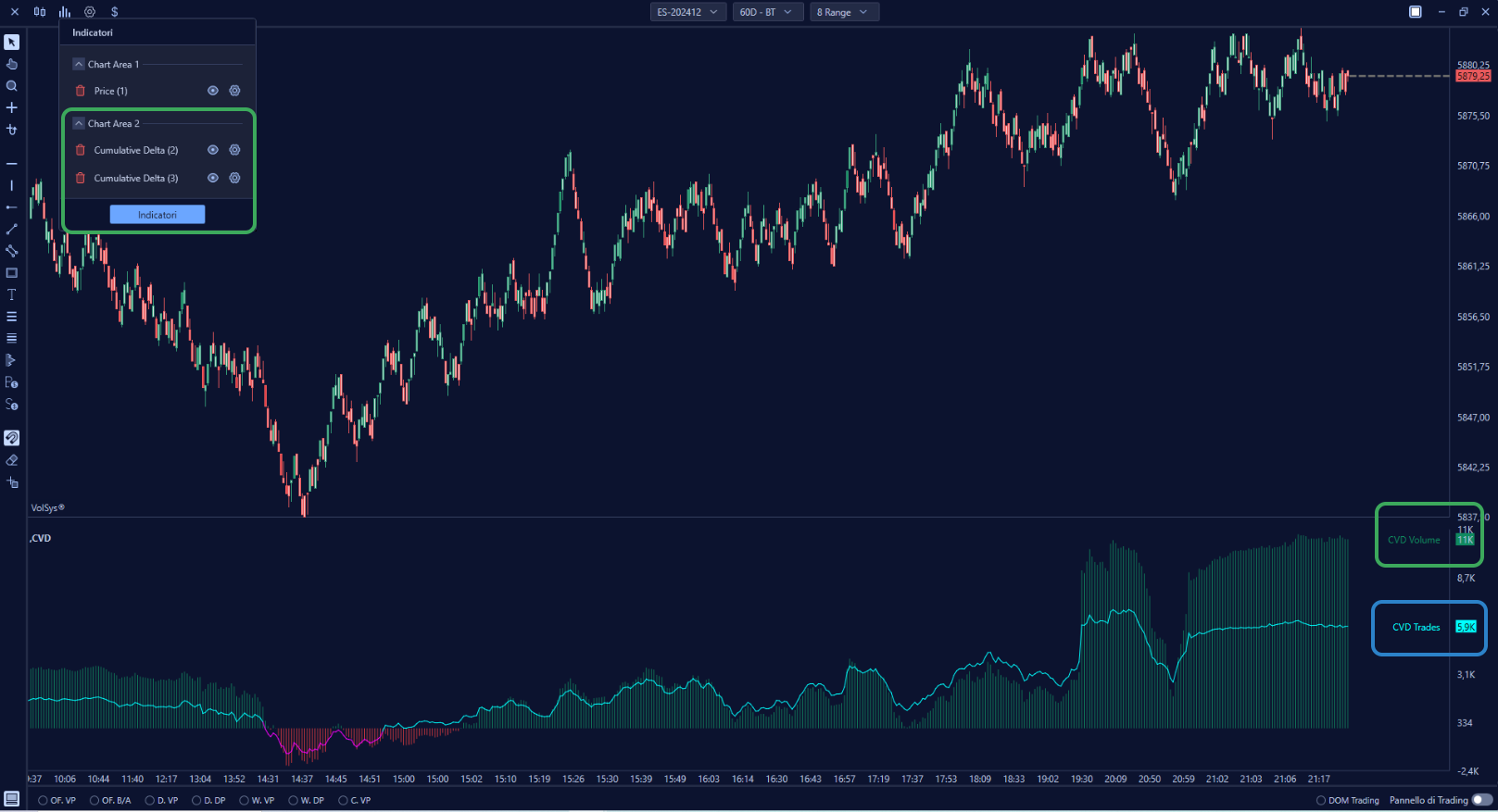The width and height of the screenshot is (1498, 812).
Task: Select the horizontal line drawing tool
Action: point(11,163)
